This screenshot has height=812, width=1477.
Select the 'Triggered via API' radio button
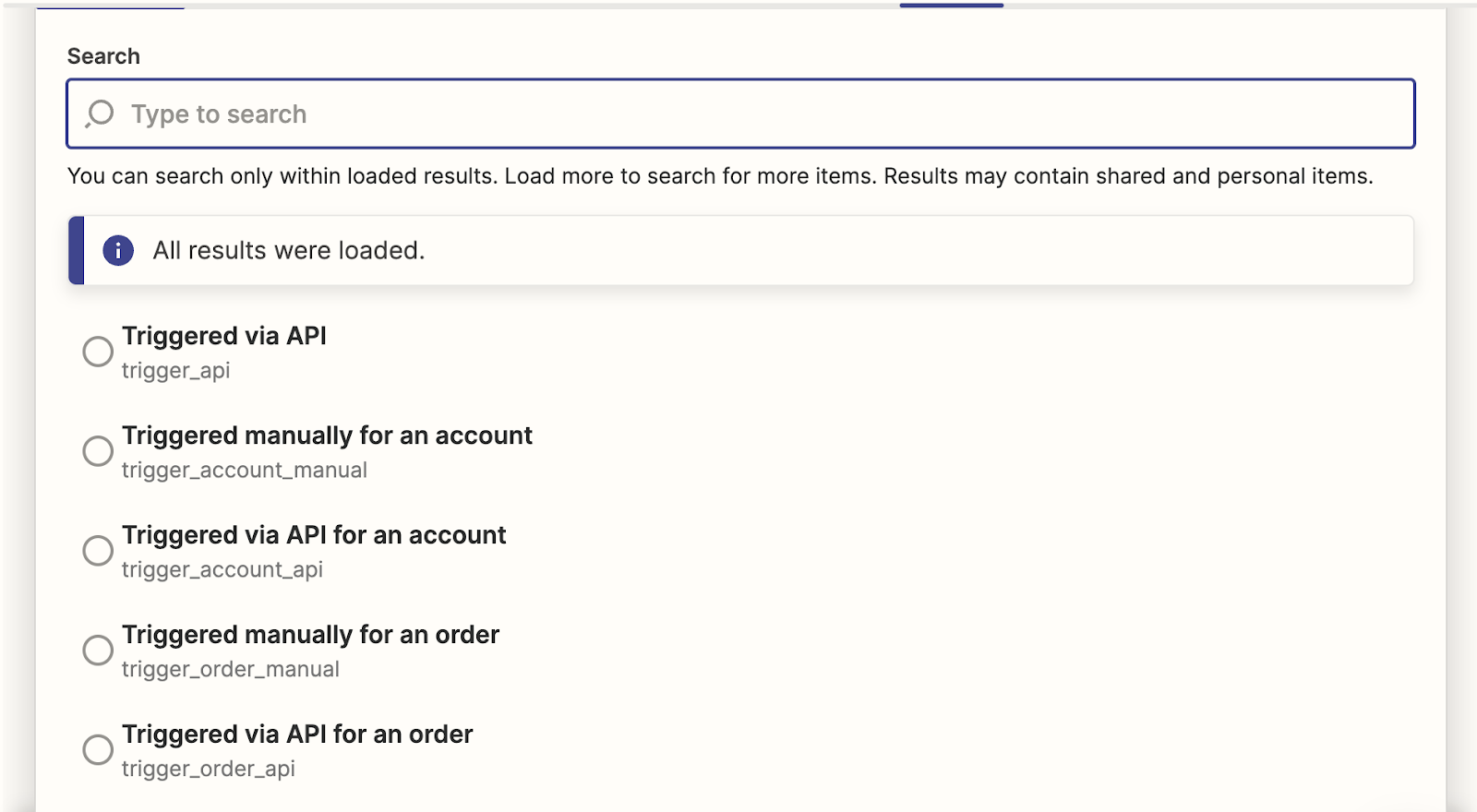(x=98, y=352)
